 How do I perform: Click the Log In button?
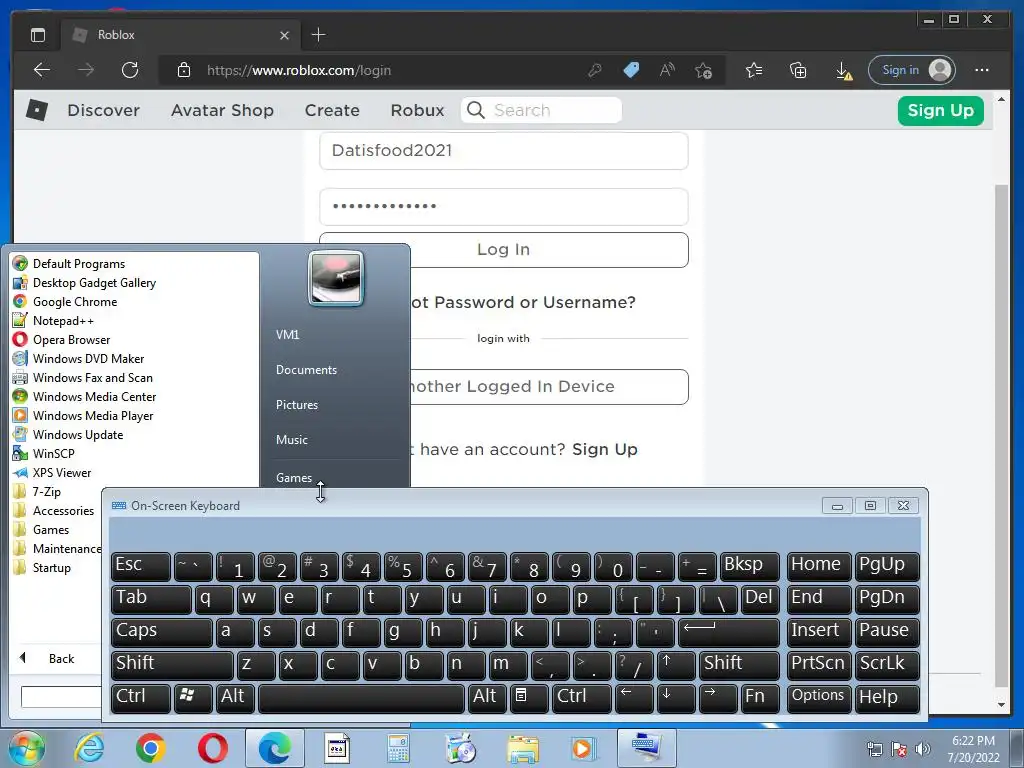pyautogui.click(x=504, y=249)
